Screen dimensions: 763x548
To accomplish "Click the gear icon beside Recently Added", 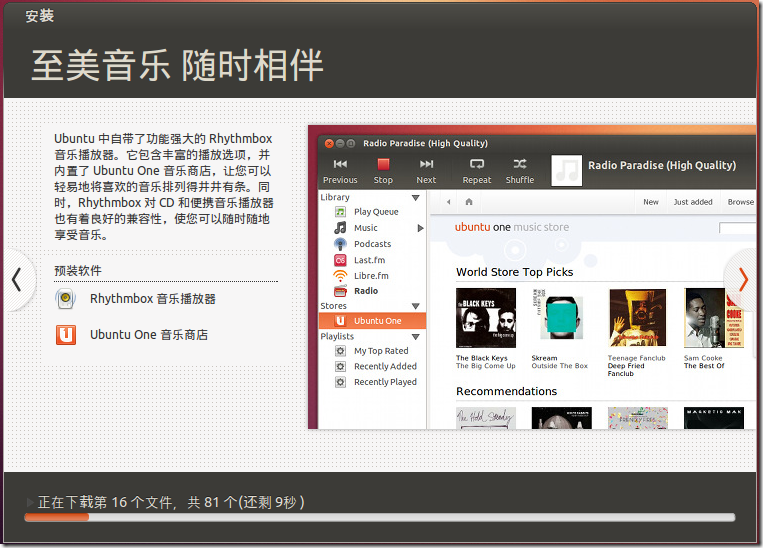I will point(340,366).
